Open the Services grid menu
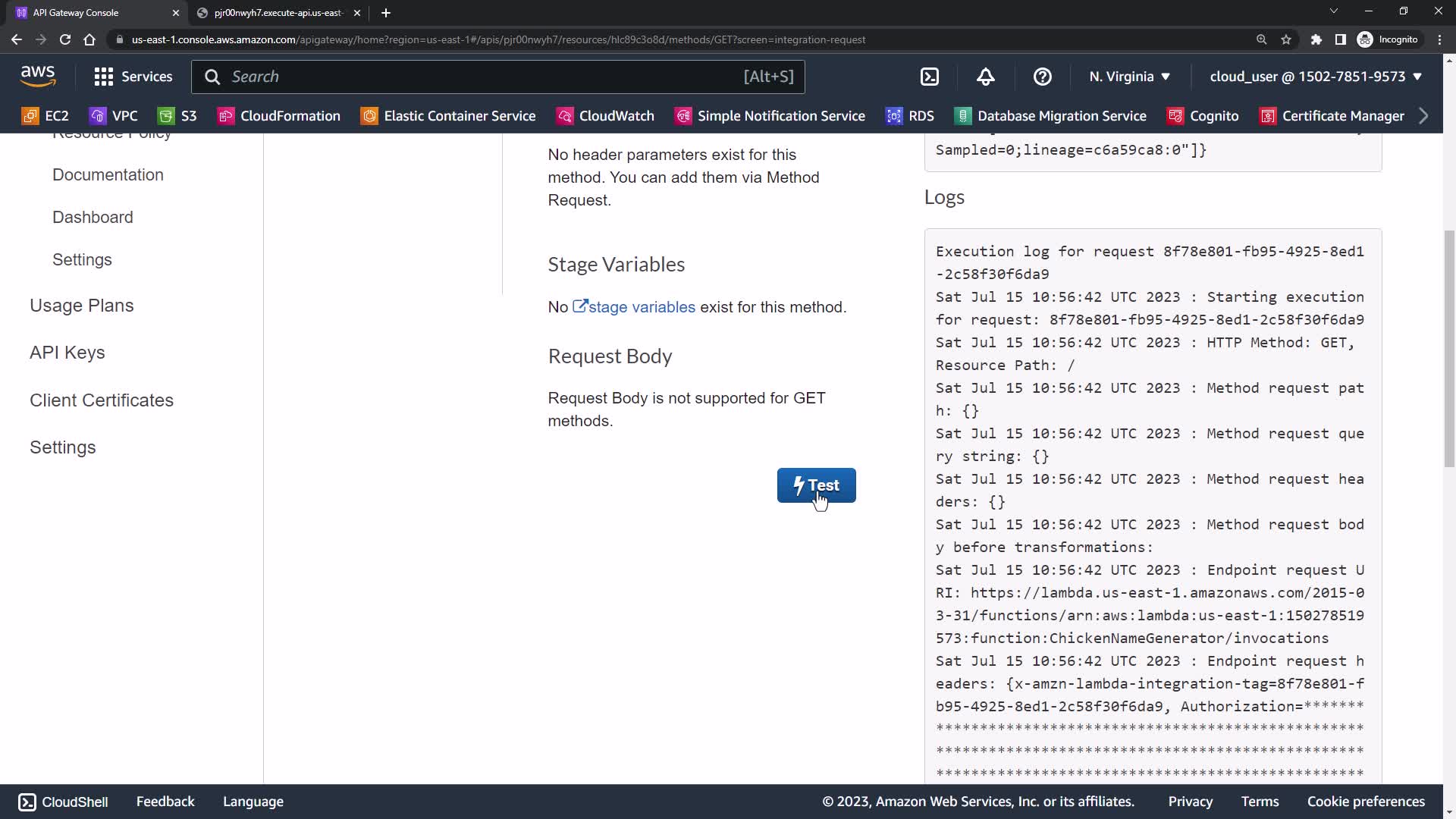The image size is (1456, 819). pos(133,77)
